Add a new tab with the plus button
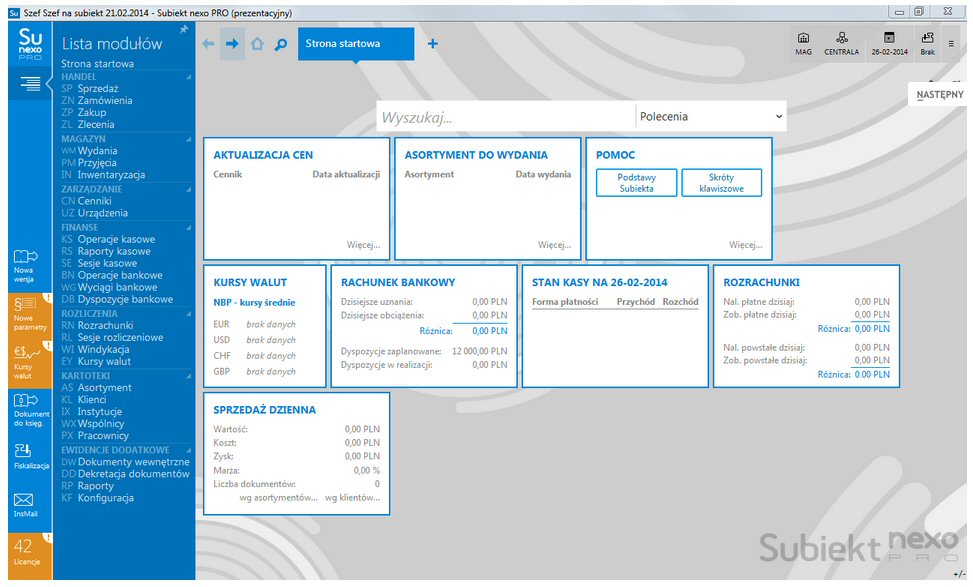This screenshot has height=587, width=973. 433,44
